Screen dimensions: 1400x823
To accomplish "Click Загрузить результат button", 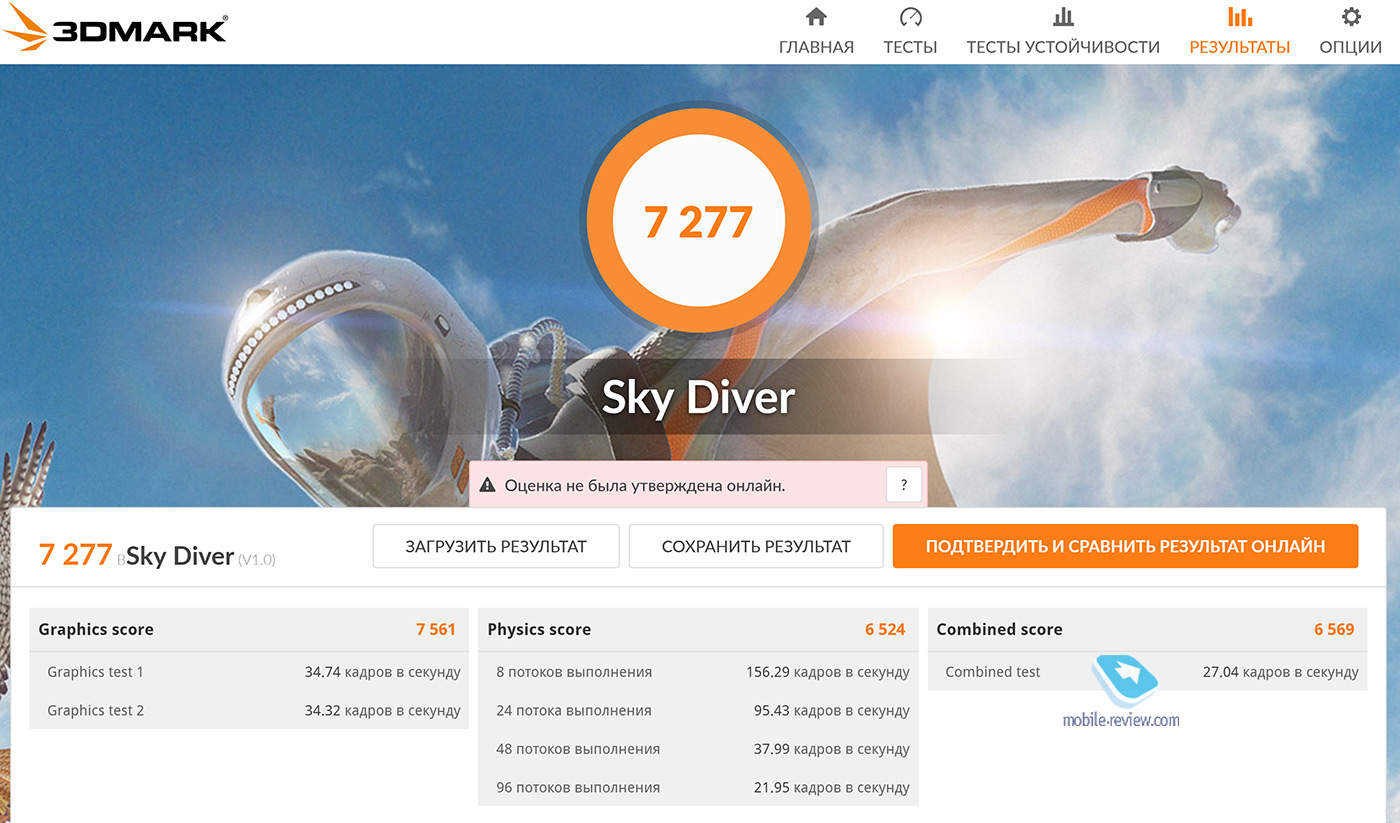I will tap(496, 546).
